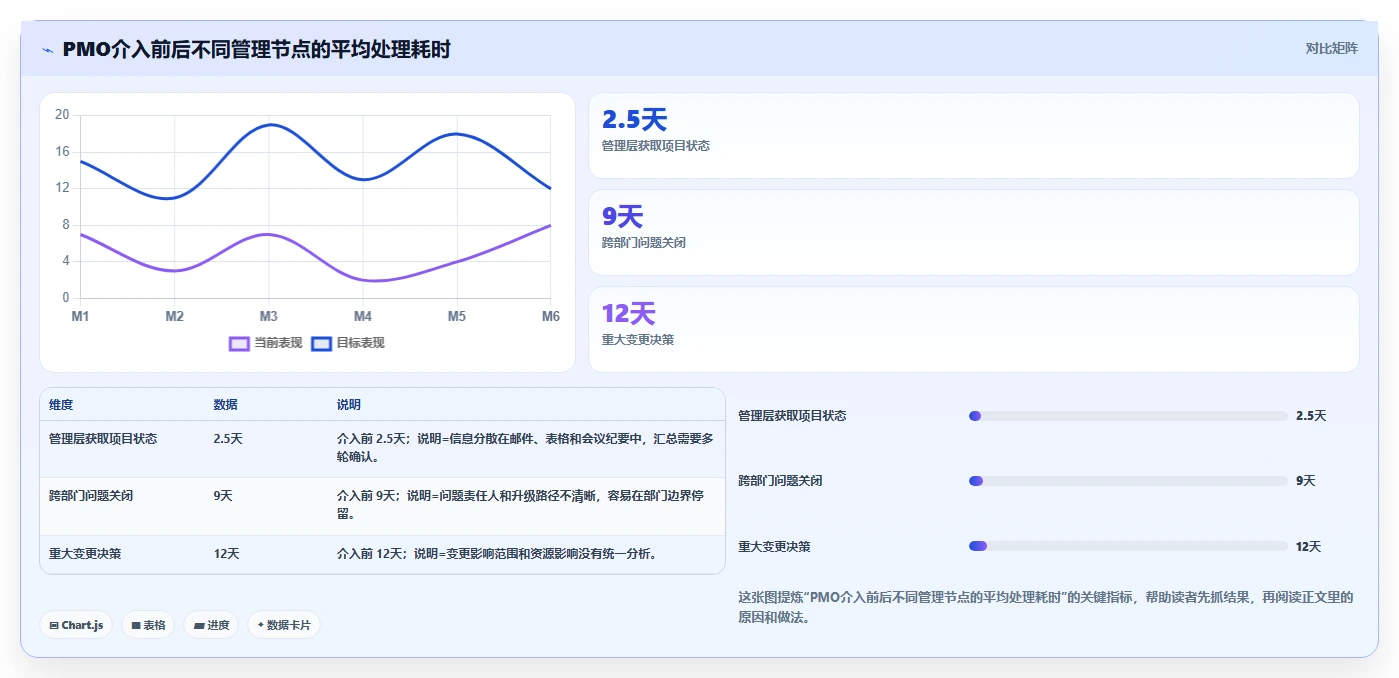Click progress label 跨部门问题关闭
Screen dimensions: 1399x678
click(x=780, y=481)
